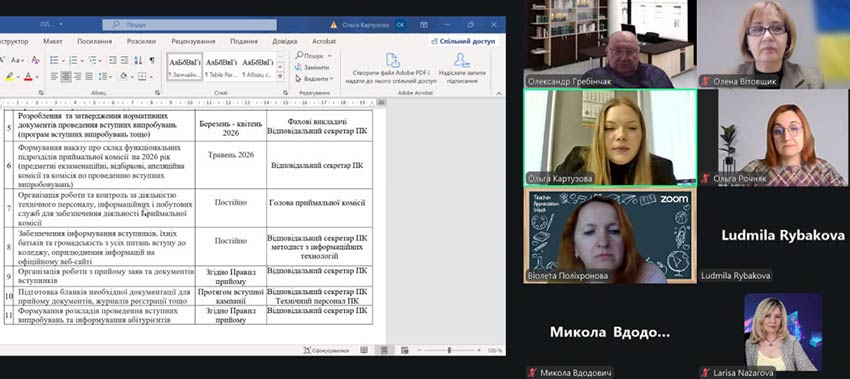Open borders dropdown arrow
This screenshot has height=379, width=850.
tap(150, 77)
